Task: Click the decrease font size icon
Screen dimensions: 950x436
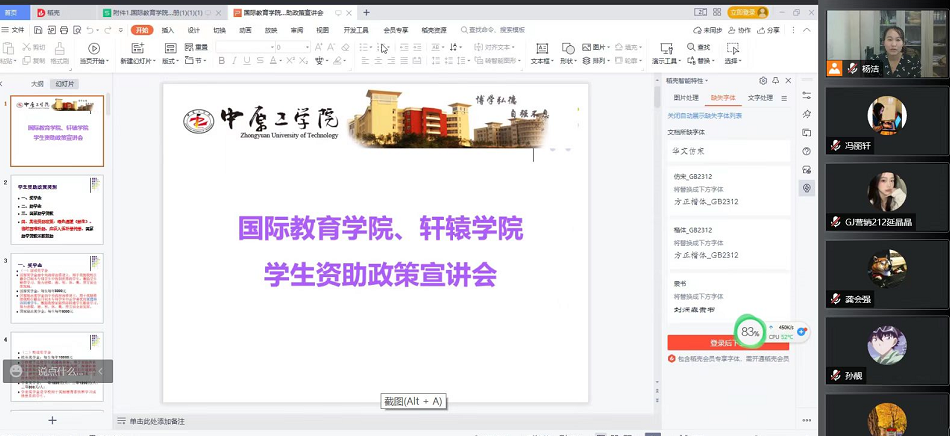Action: [332, 47]
